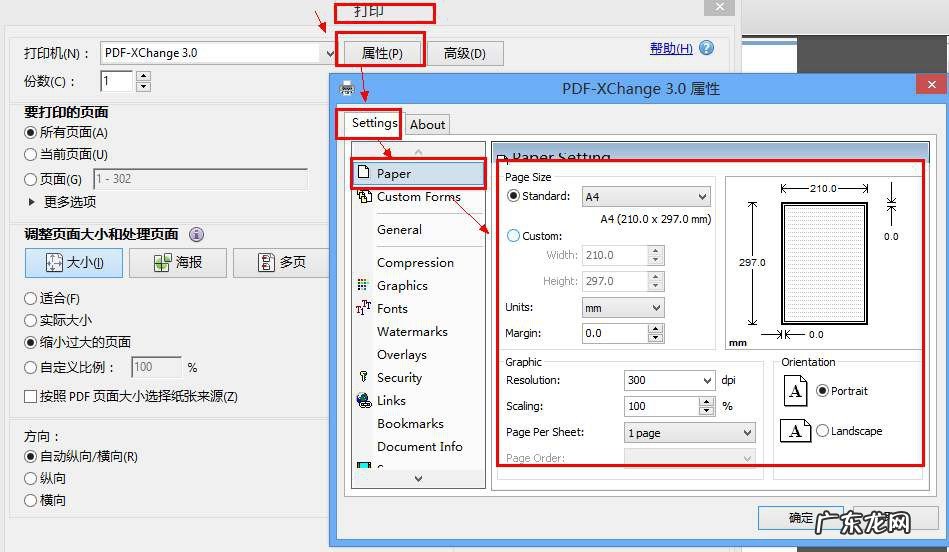Screen dimensions: 949x552
Task: Open Page Per Sheet dropdown
Action: pyautogui.click(x=689, y=432)
